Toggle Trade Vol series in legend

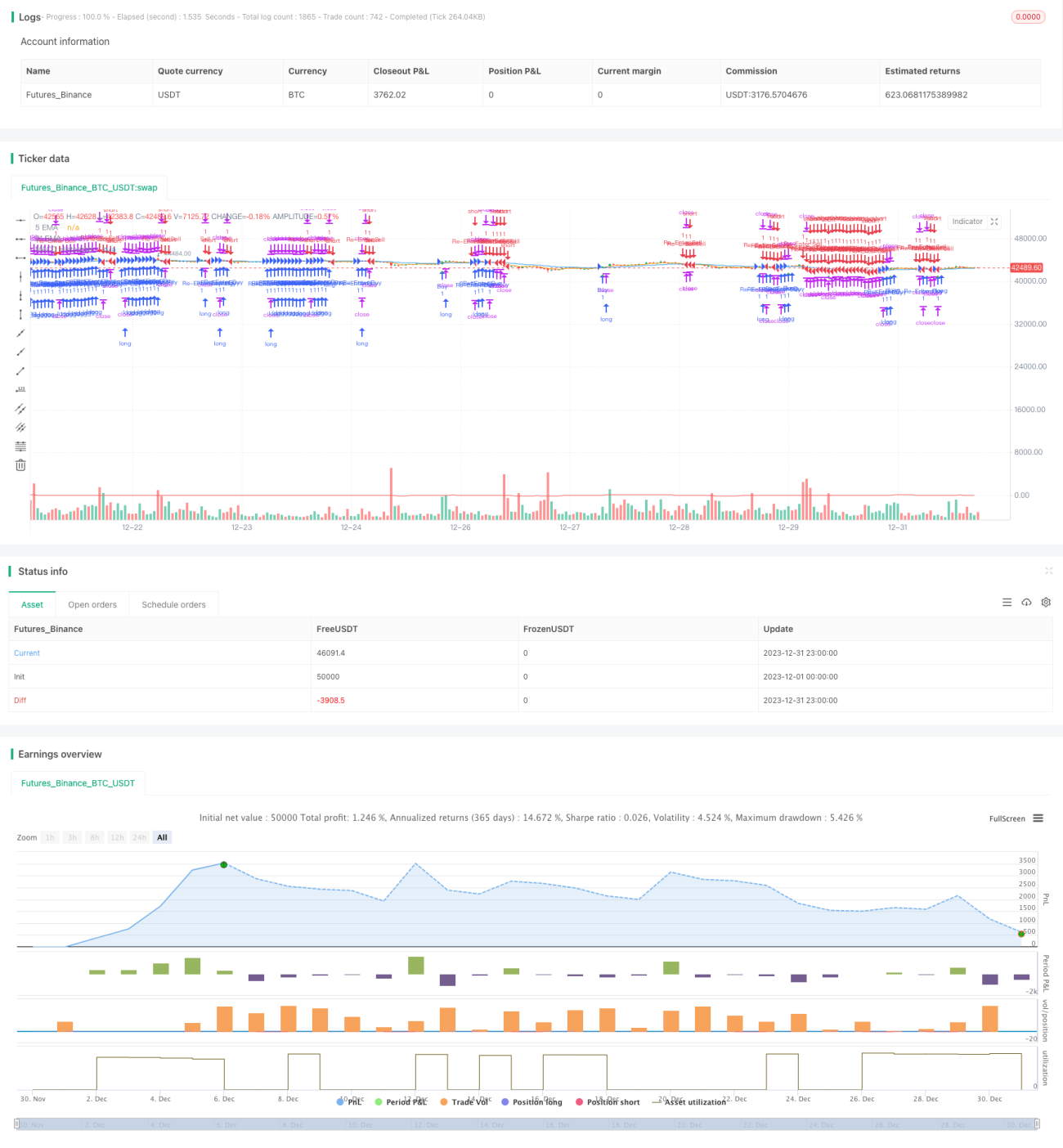coord(466,1102)
